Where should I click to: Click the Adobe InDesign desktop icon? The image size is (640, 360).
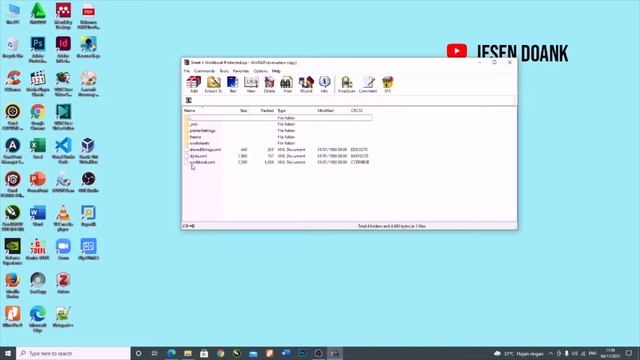point(63,49)
